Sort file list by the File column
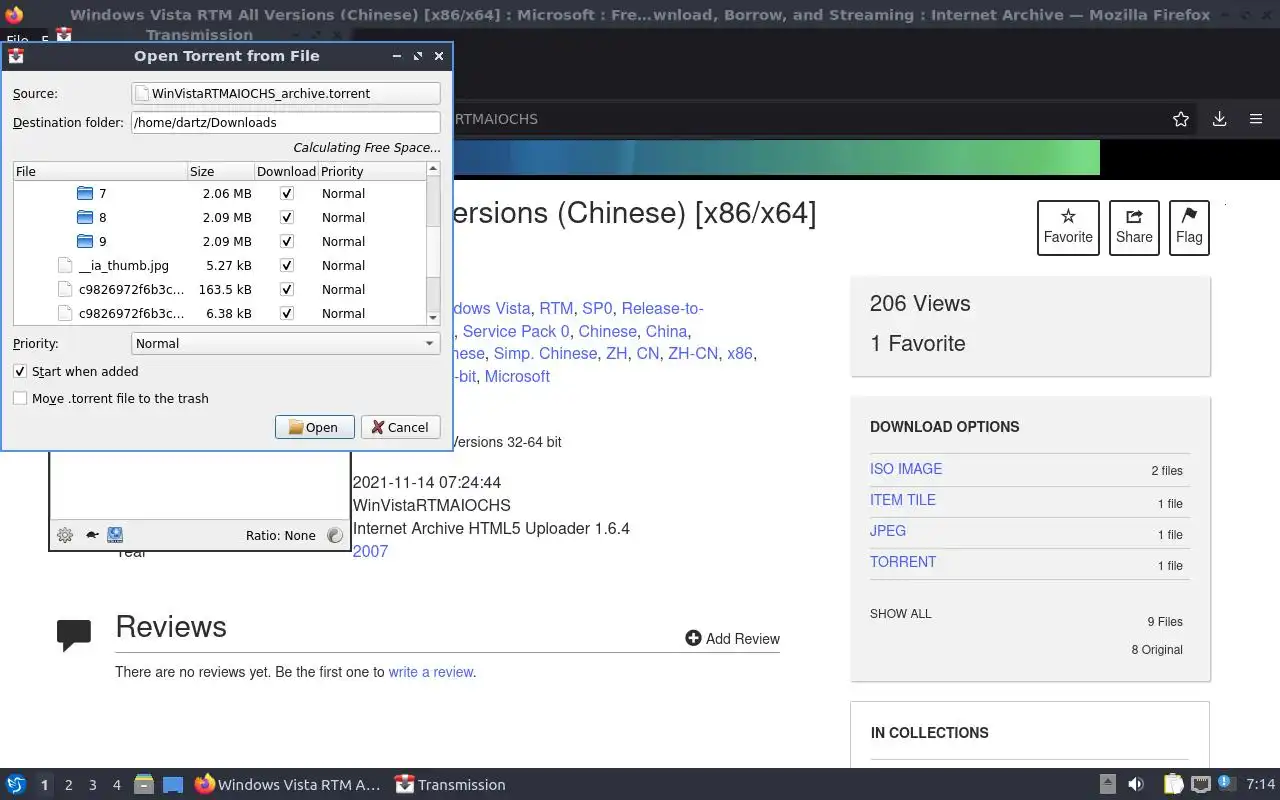The image size is (1280, 800). [x=100, y=171]
